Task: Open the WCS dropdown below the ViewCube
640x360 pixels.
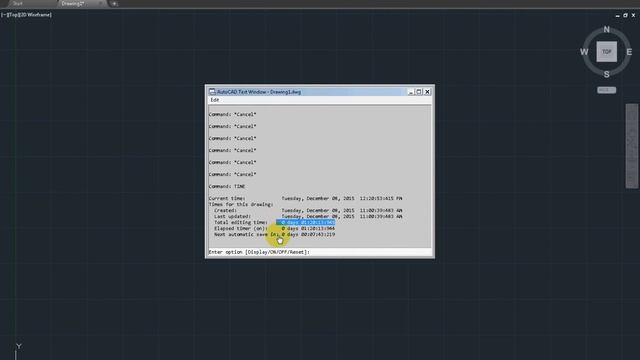Action: coord(607,90)
